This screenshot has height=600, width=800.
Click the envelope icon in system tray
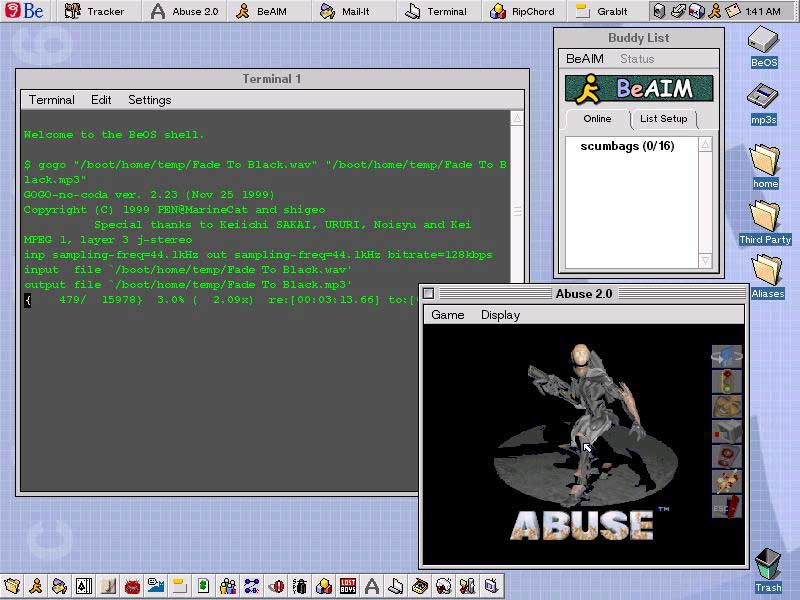733,11
